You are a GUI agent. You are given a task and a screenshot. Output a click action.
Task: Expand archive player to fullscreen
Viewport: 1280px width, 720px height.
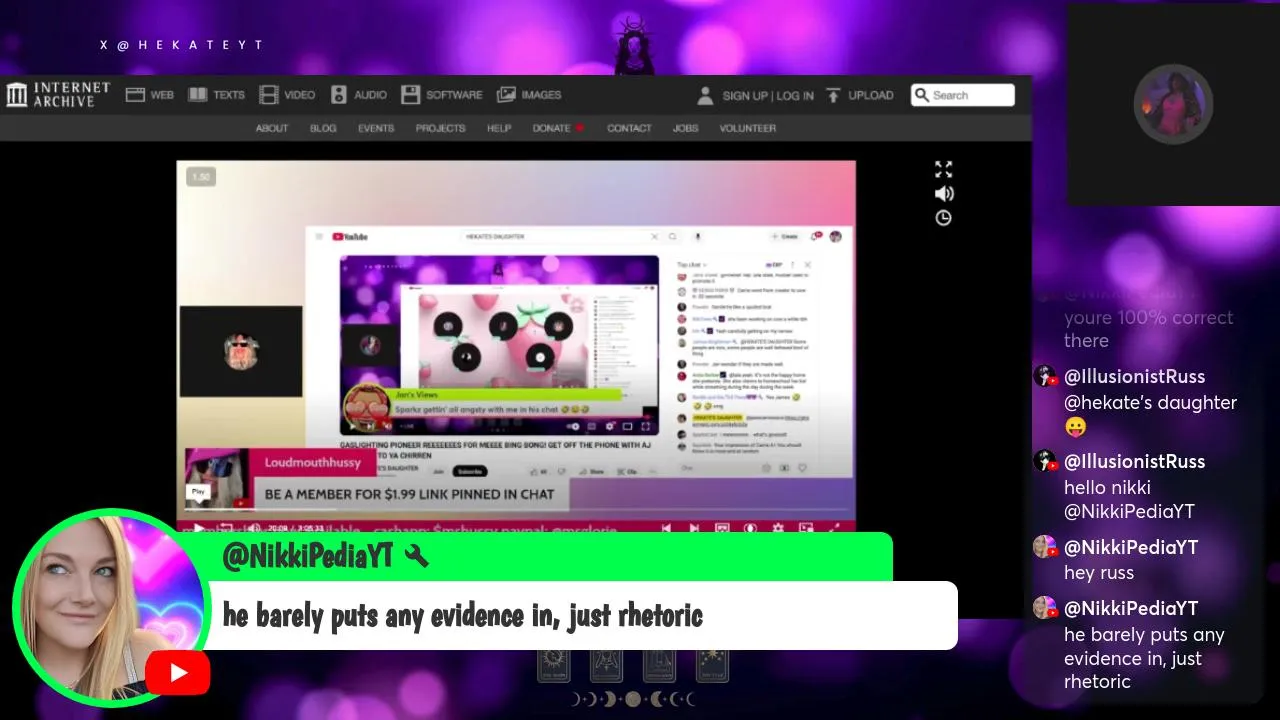[x=944, y=169]
